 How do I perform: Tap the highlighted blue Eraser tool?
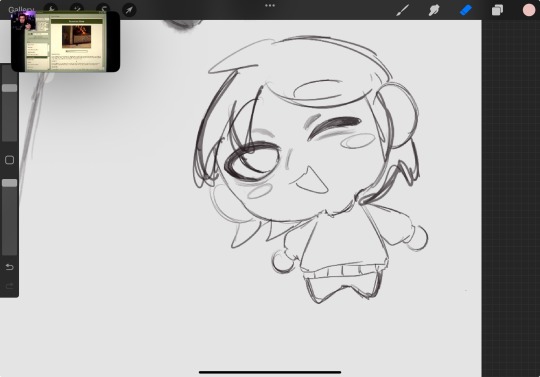[466, 10]
